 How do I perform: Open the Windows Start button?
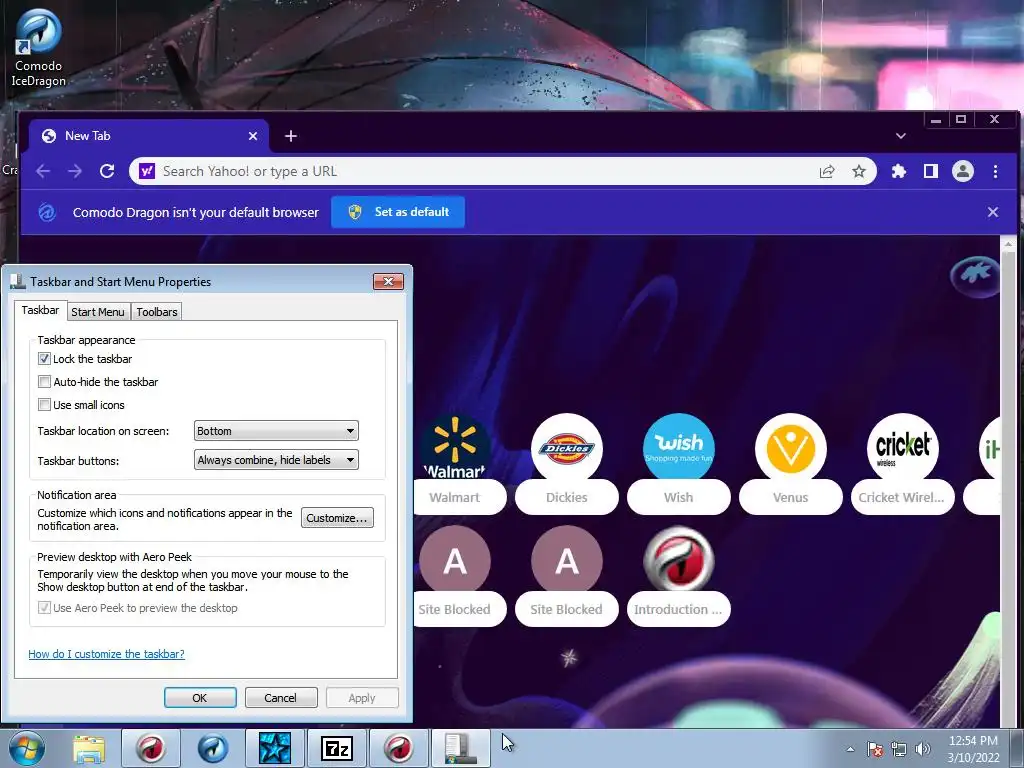point(25,748)
